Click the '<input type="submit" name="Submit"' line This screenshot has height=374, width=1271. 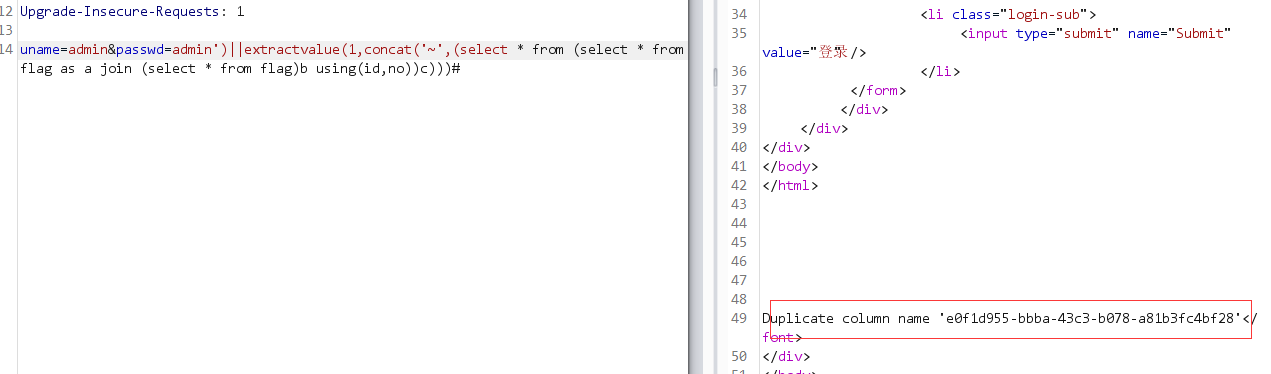[x=1095, y=33]
